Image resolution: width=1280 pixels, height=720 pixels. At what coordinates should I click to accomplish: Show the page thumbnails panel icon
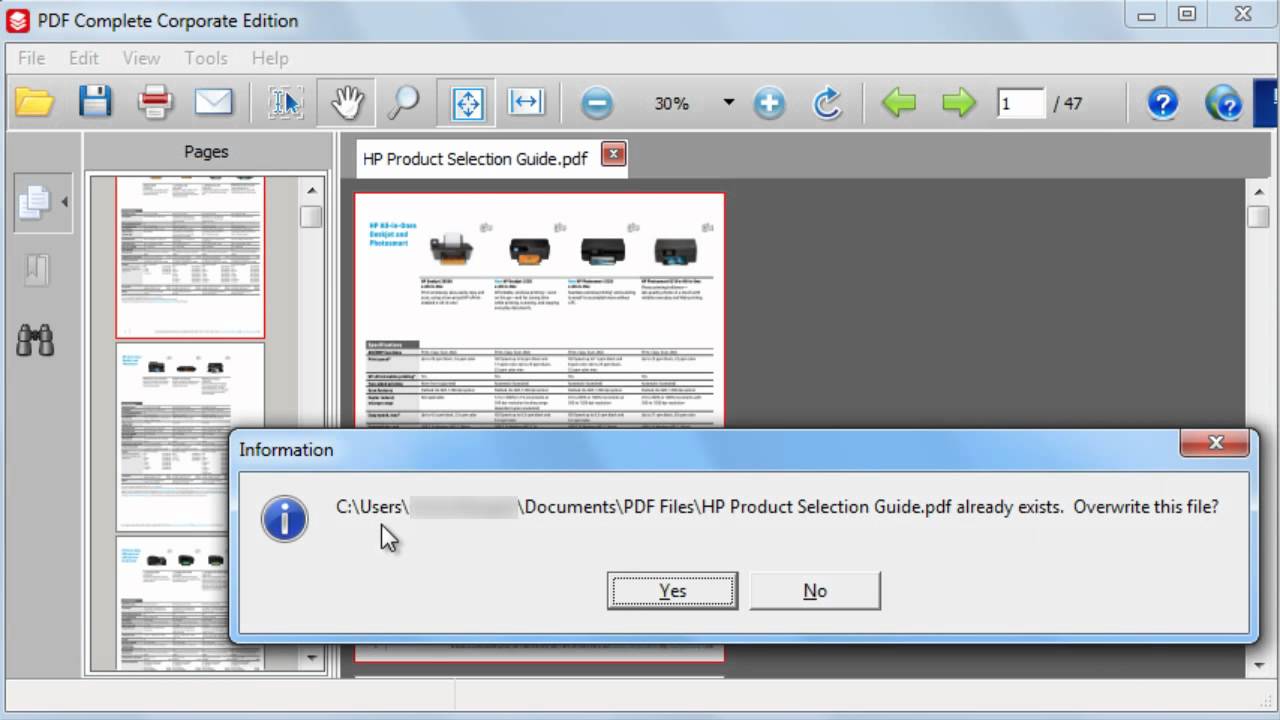tap(34, 202)
